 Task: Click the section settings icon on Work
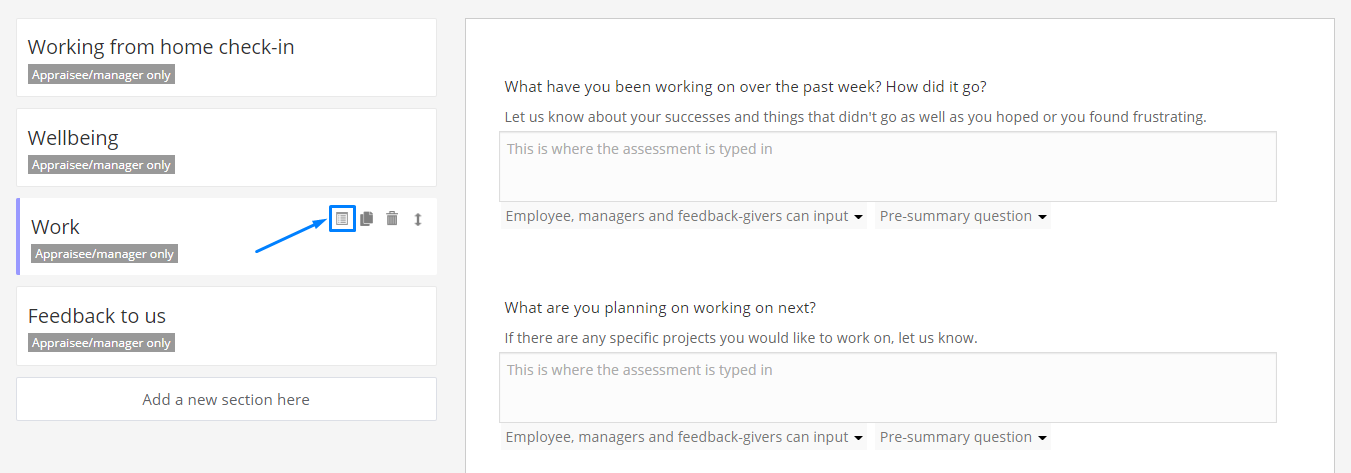[x=342, y=218]
